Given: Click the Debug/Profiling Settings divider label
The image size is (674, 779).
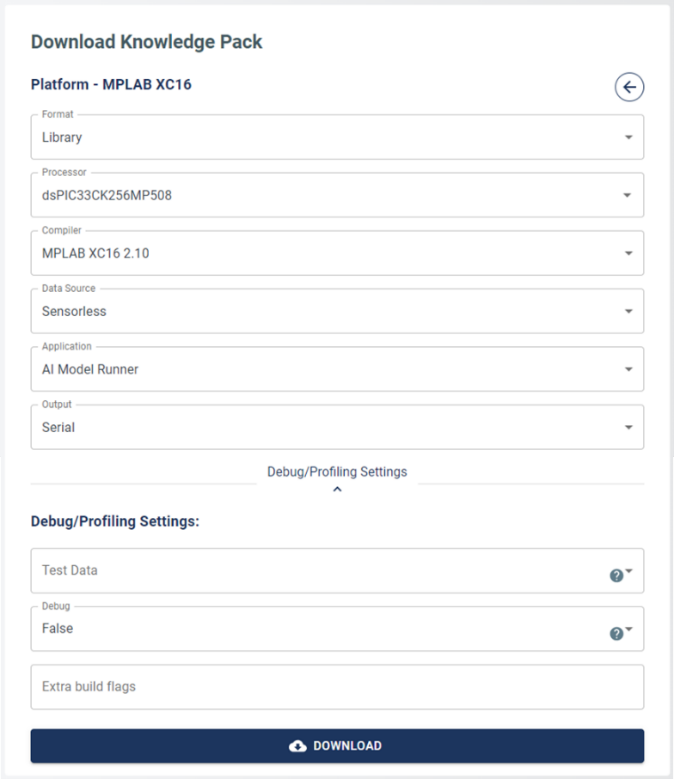Looking at the screenshot, I should point(337,472).
